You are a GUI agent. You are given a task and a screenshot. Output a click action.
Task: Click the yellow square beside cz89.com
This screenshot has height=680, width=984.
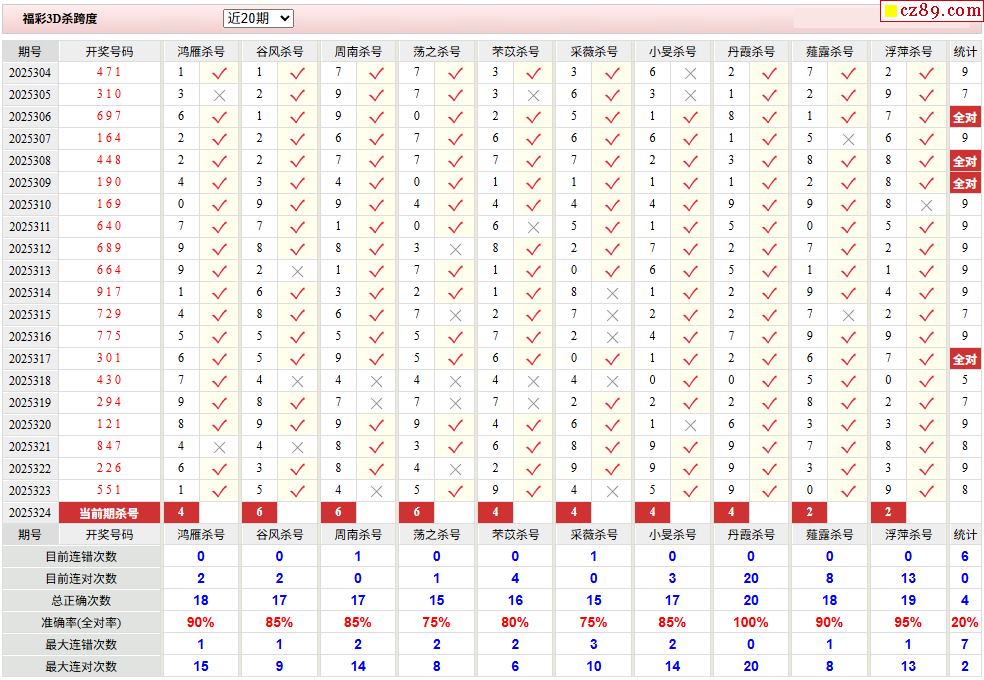click(x=890, y=11)
